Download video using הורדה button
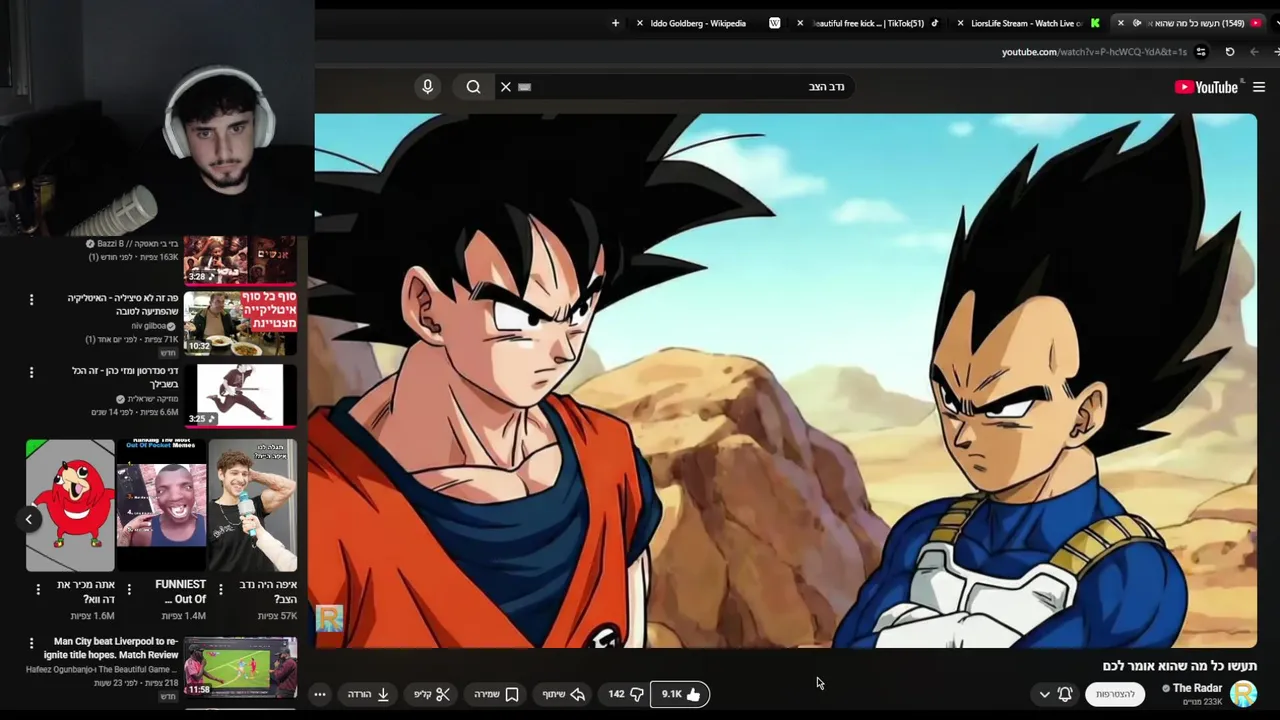Viewport: 1280px width, 720px height. pyautogui.click(x=368, y=694)
